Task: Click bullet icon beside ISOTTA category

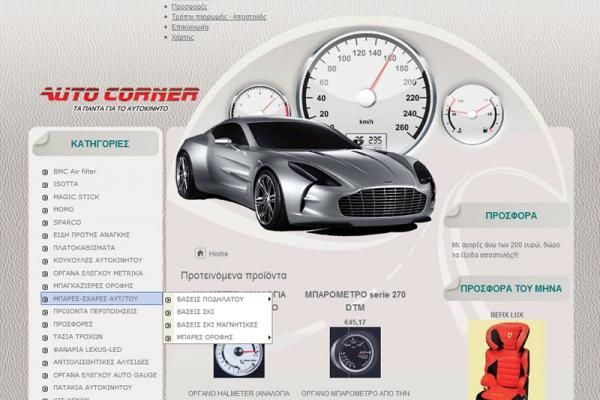Action: click(45, 185)
